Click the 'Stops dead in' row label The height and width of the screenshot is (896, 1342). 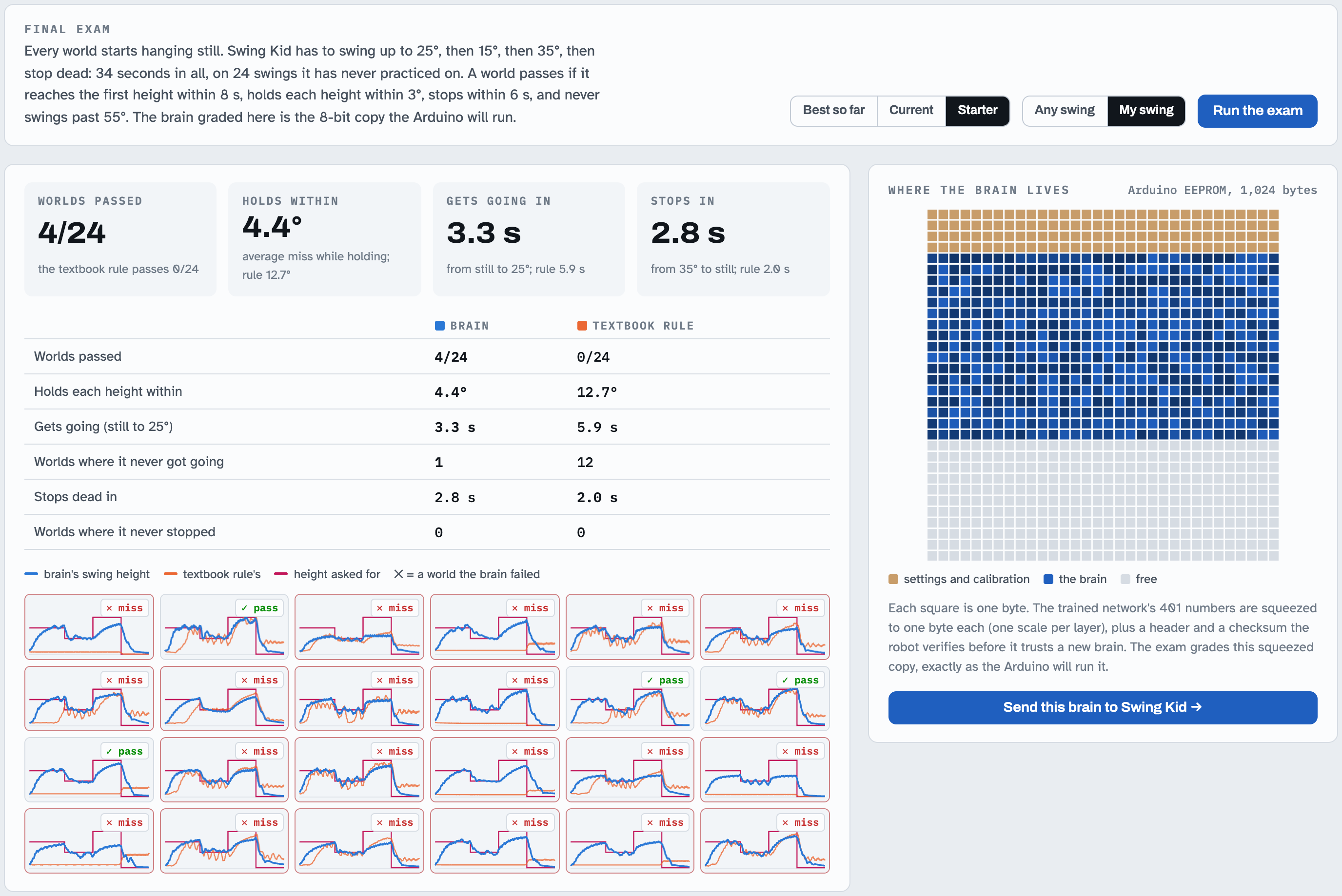pos(76,497)
